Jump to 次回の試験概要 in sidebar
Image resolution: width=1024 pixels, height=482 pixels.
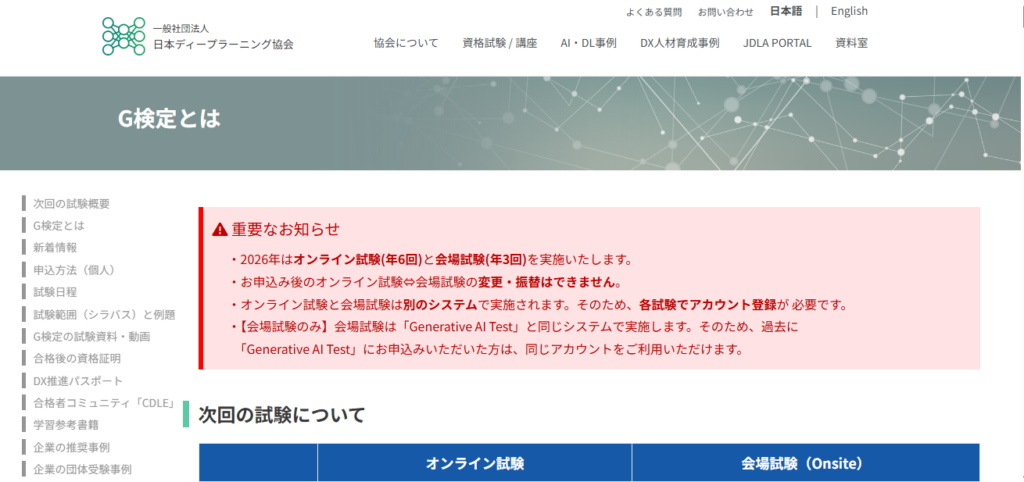click(x=71, y=203)
